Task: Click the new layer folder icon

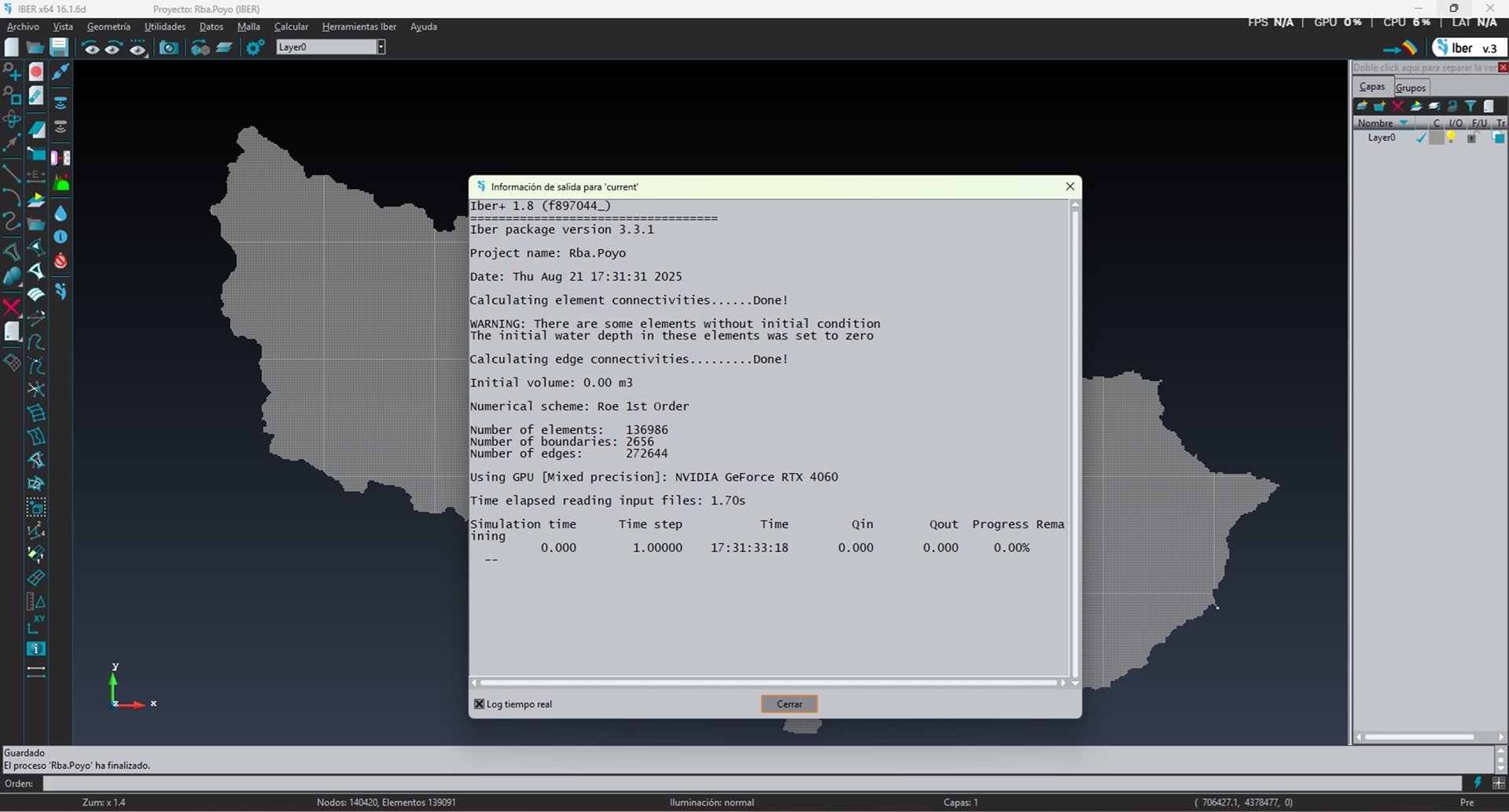Action: tap(1380, 106)
